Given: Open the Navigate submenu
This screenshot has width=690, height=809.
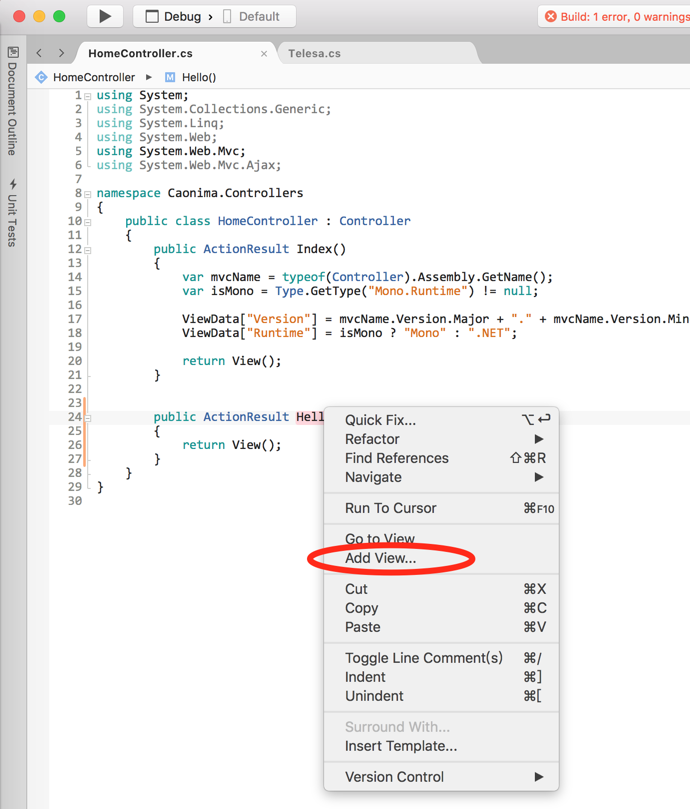Looking at the screenshot, I should click(x=441, y=477).
